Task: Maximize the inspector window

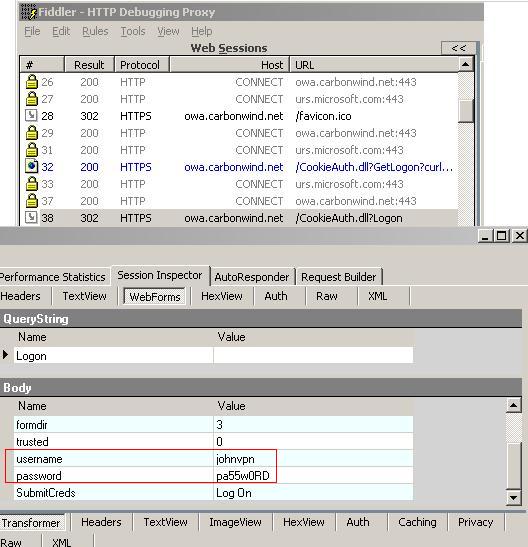Action: pyautogui.click(x=501, y=236)
